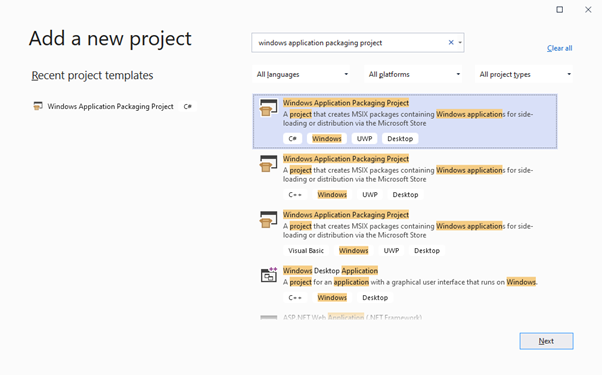Click the Recent project templates heading

pyautogui.click(x=92, y=75)
